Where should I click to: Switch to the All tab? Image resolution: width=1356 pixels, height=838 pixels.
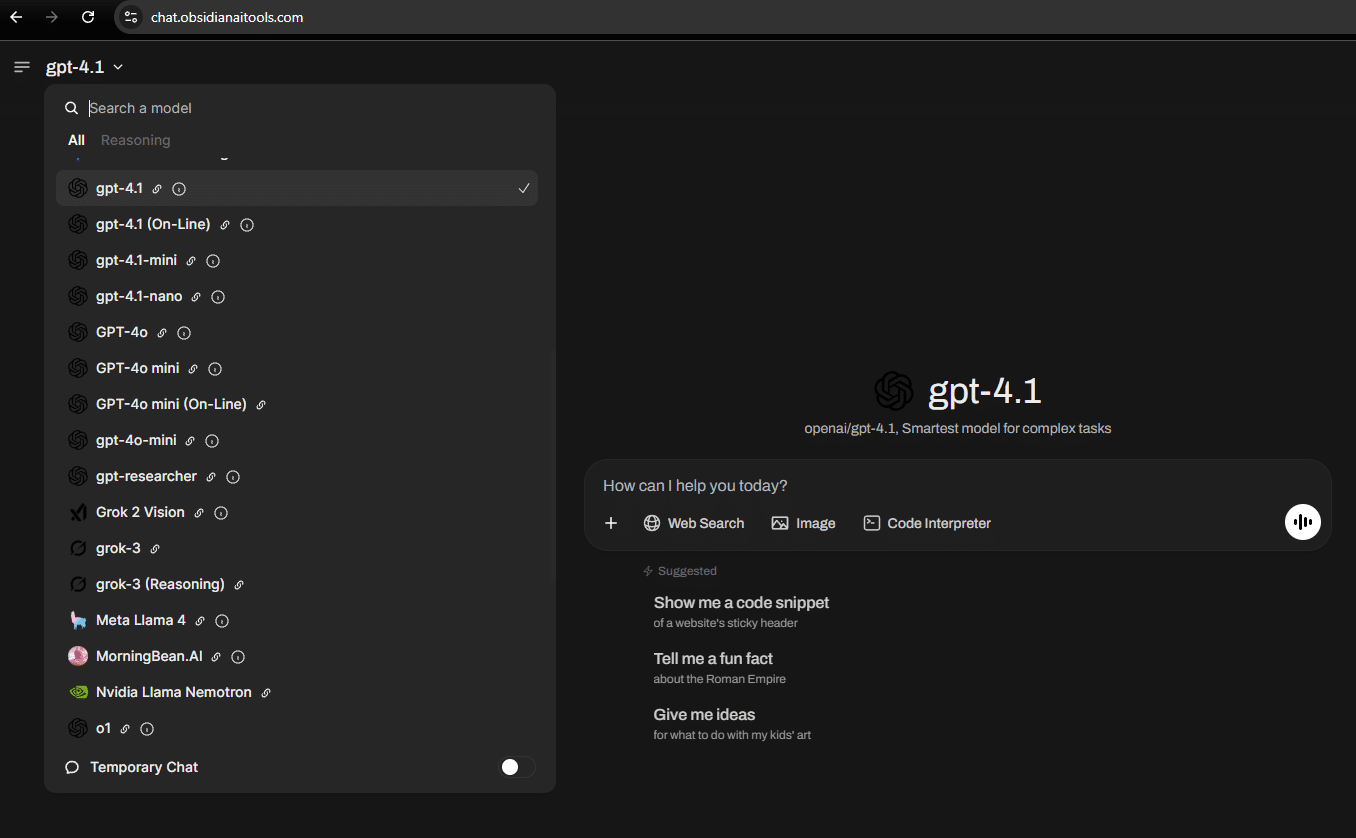[x=76, y=140]
